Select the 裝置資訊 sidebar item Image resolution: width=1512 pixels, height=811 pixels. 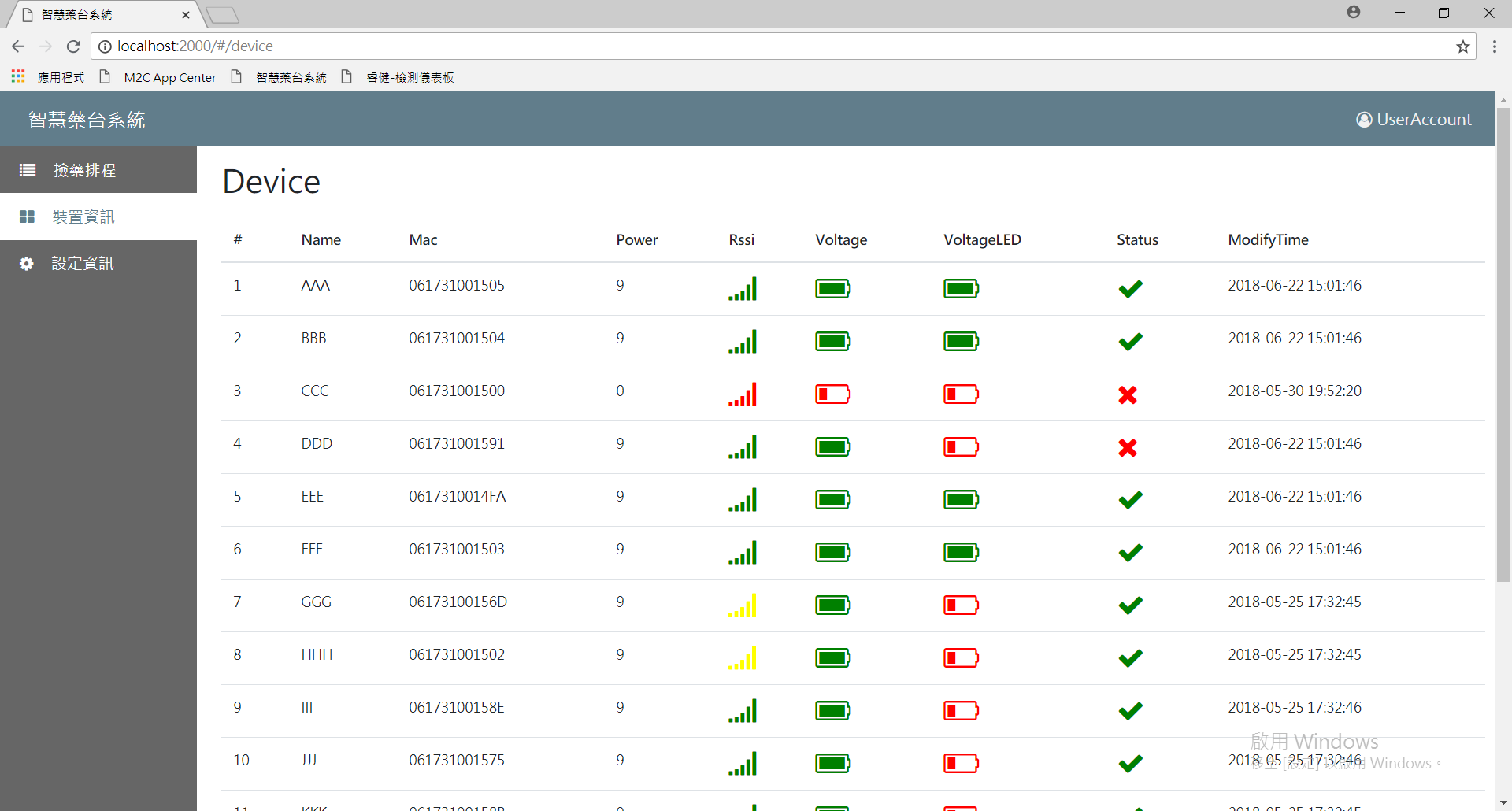(98, 217)
